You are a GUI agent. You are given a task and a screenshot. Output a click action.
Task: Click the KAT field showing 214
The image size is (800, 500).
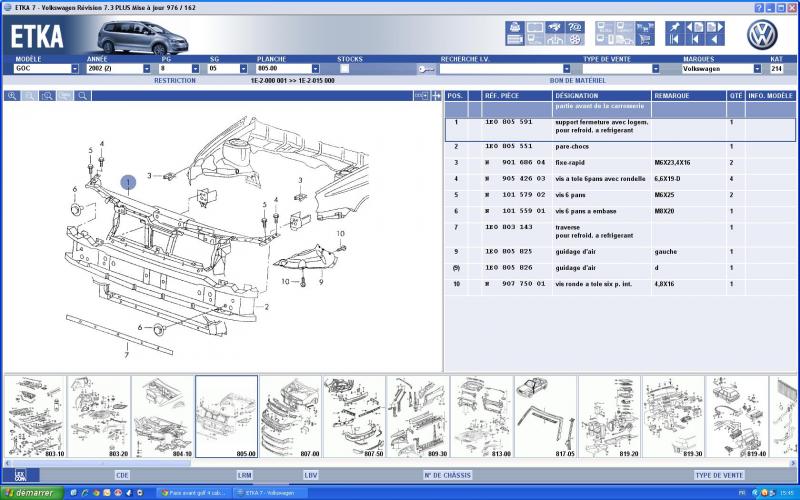777,68
